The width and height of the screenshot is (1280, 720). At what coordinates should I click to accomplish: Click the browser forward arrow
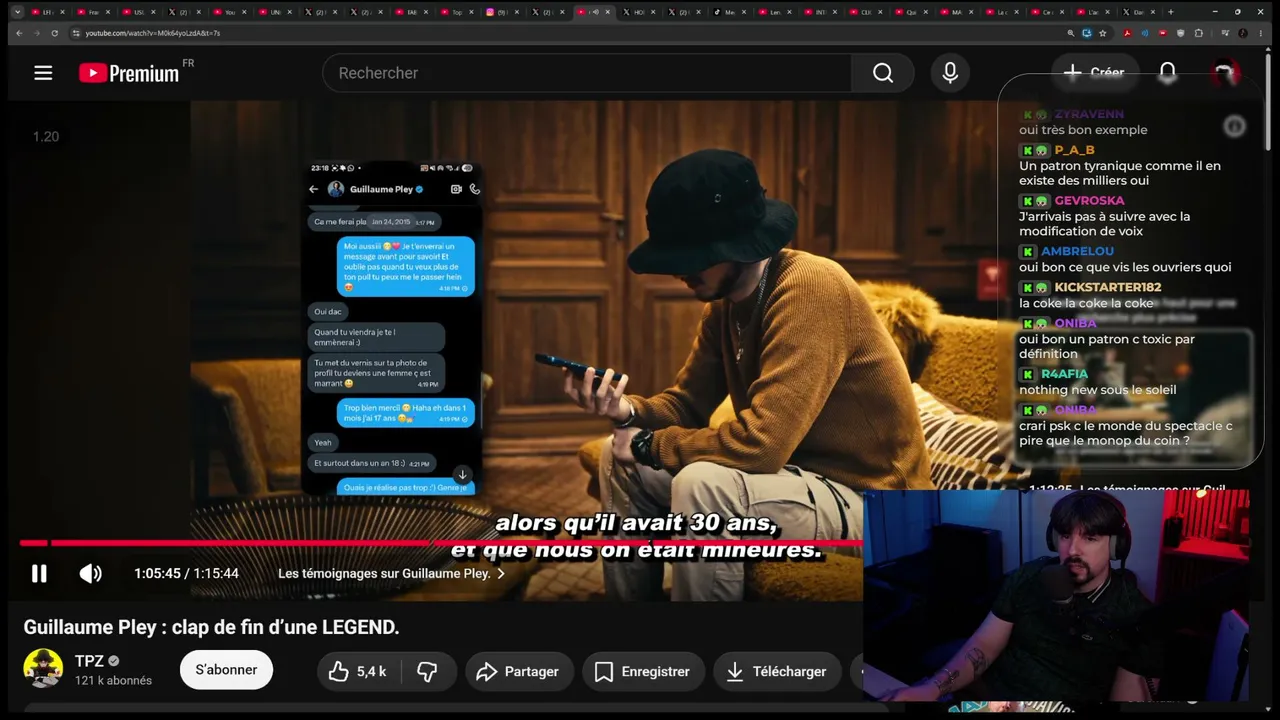(x=37, y=33)
